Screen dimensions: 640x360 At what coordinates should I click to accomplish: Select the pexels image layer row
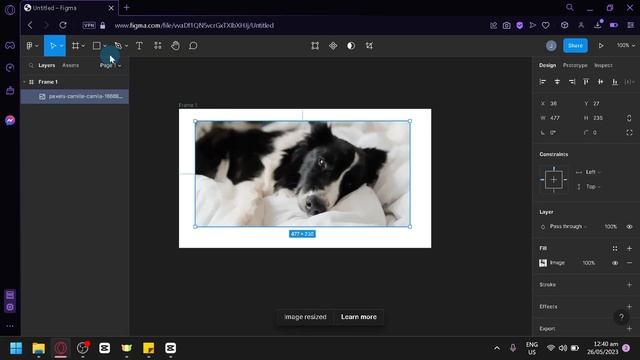(x=75, y=96)
